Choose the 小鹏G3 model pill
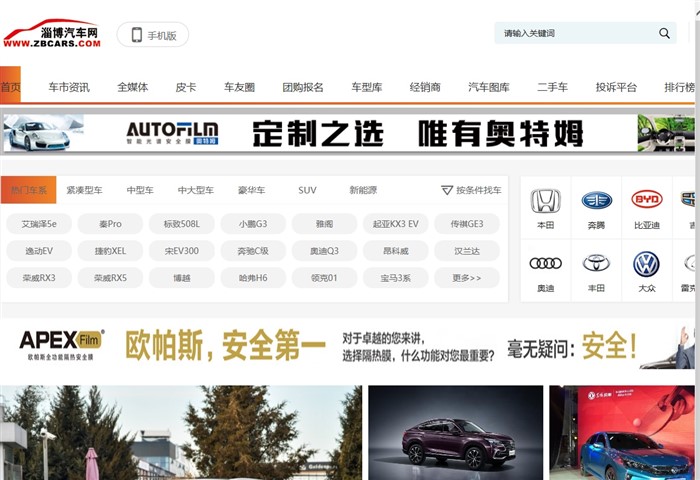 point(253,224)
